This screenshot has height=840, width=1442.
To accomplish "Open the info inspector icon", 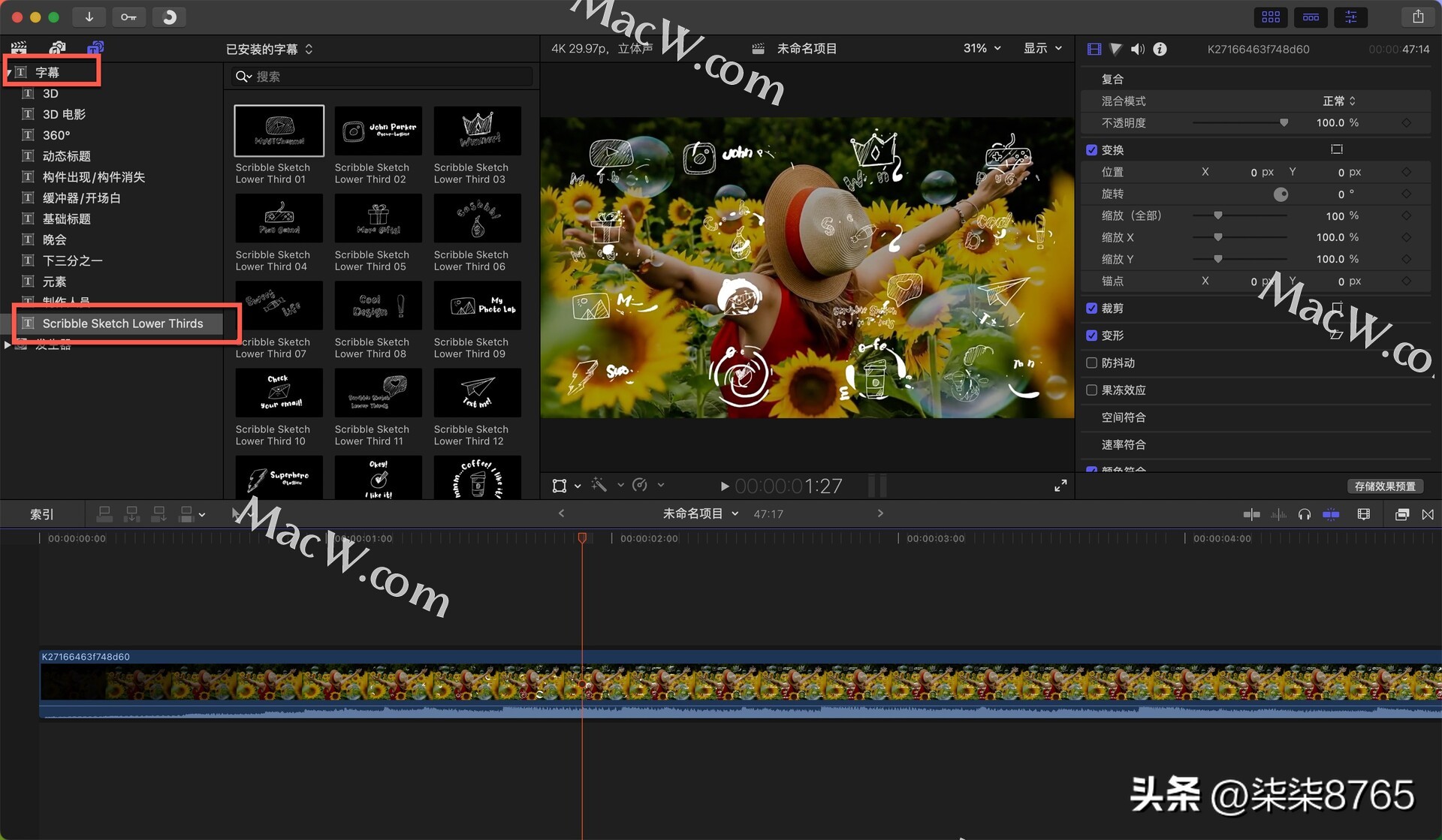I will point(1159,49).
